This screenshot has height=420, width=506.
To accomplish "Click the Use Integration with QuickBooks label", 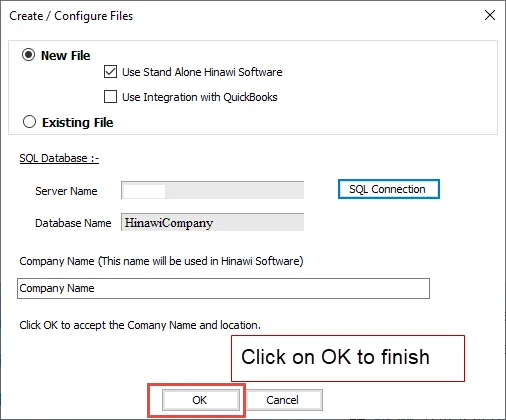I will (x=200, y=97).
